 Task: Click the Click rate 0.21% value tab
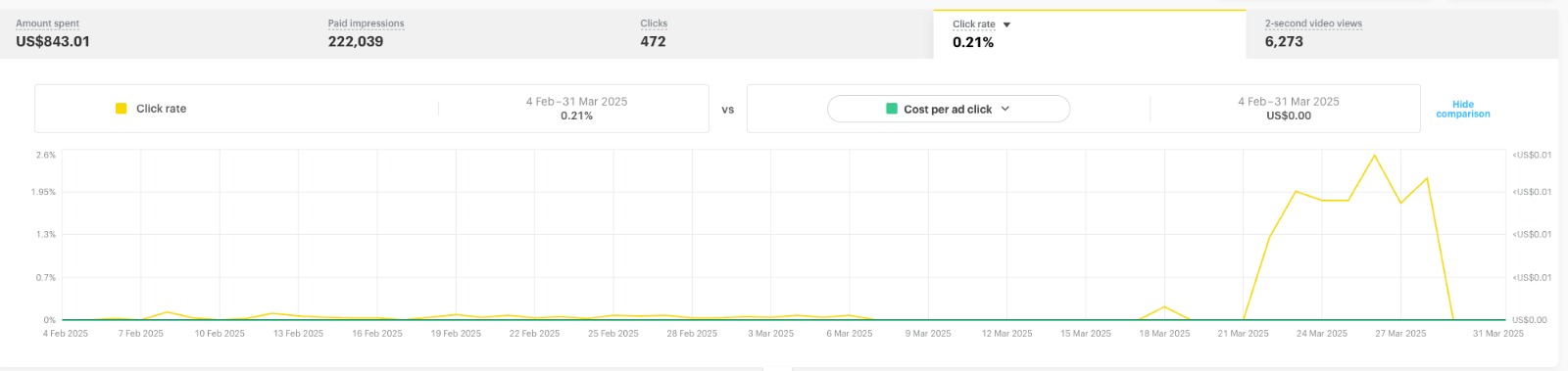point(1089,34)
